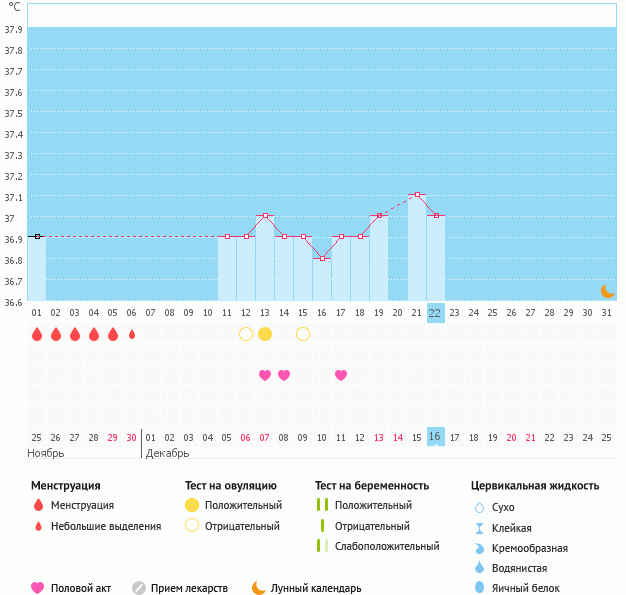Click the temperature point at 37.1 on day 21
This screenshot has width=626, height=595.
point(417,194)
